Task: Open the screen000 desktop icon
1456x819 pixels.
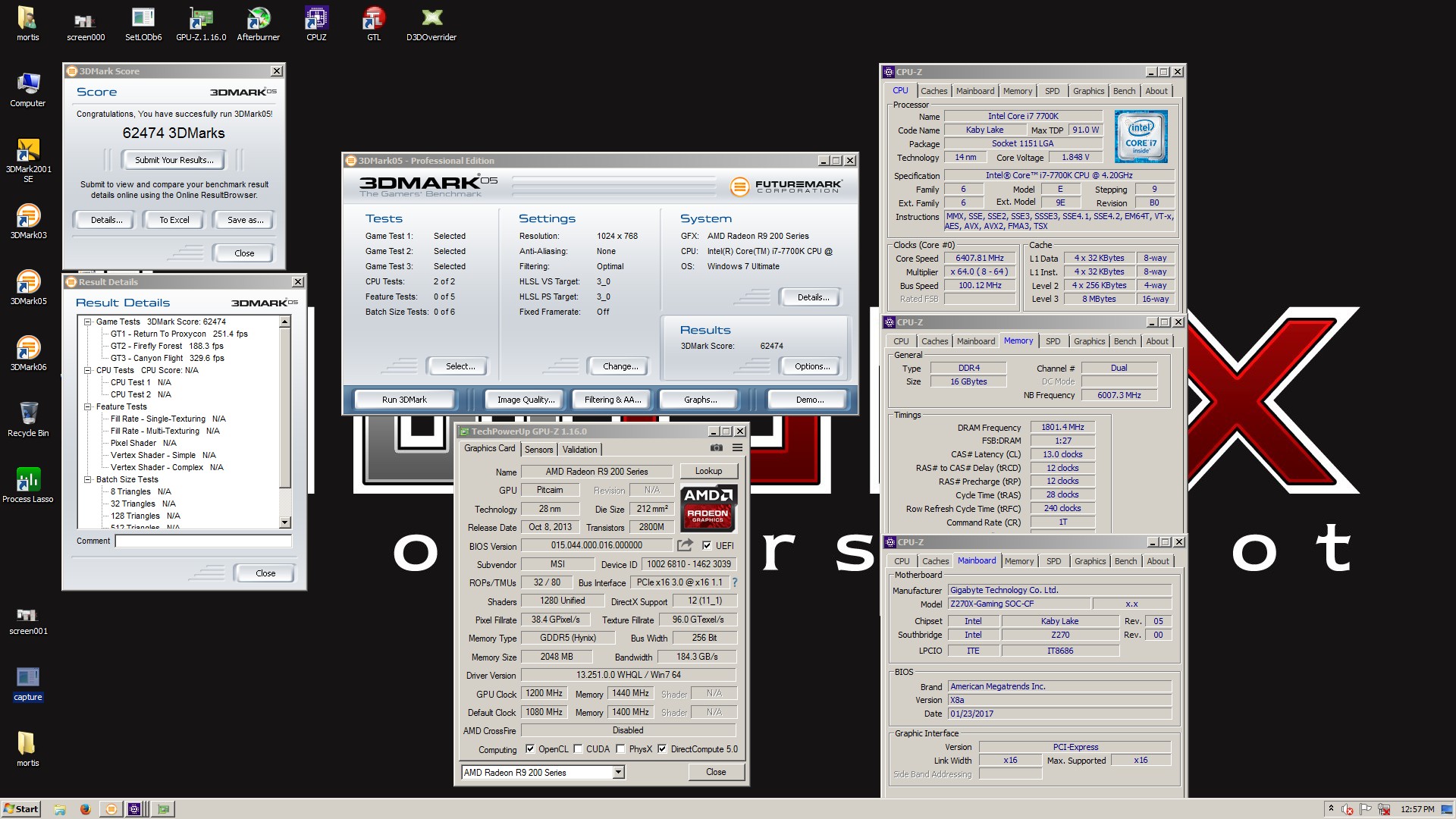Action: pos(86,25)
